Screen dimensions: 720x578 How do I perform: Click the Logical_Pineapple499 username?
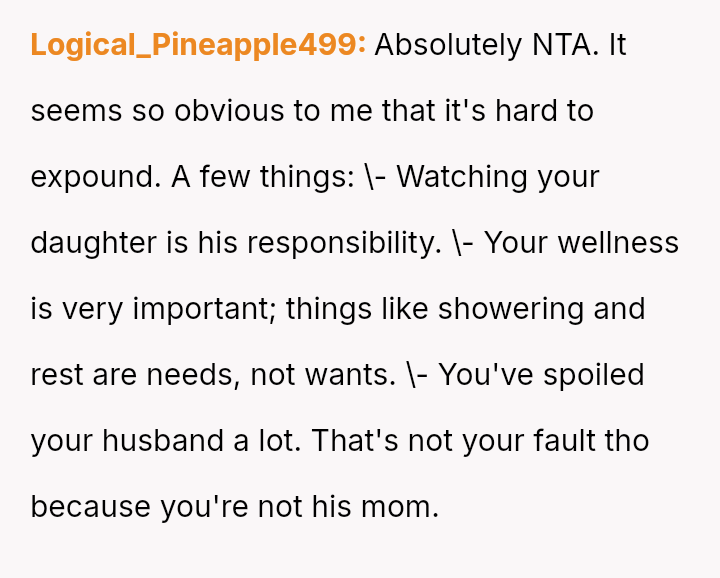[x=198, y=45]
